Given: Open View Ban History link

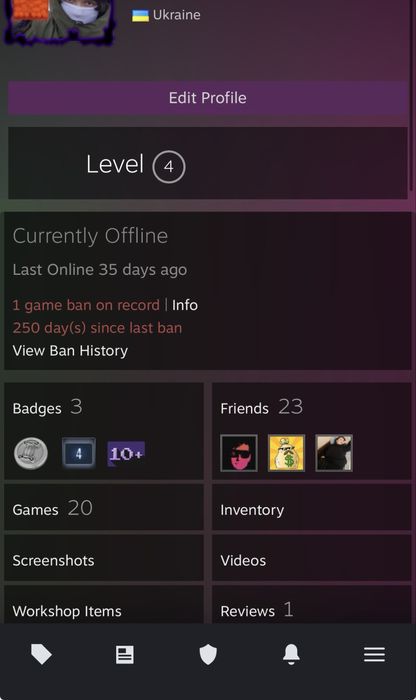Looking at the screenshot, I should point(70,351).
